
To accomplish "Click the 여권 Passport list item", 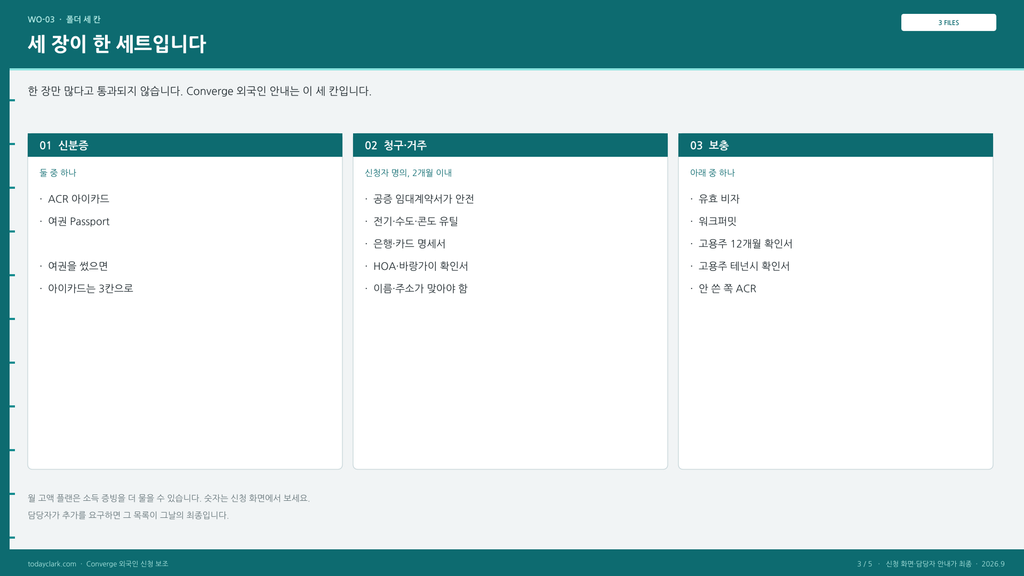I will 78,221.
